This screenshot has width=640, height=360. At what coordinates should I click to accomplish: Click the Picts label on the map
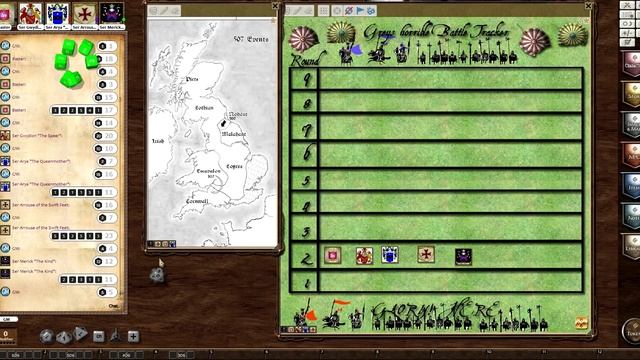pos(192,79)
